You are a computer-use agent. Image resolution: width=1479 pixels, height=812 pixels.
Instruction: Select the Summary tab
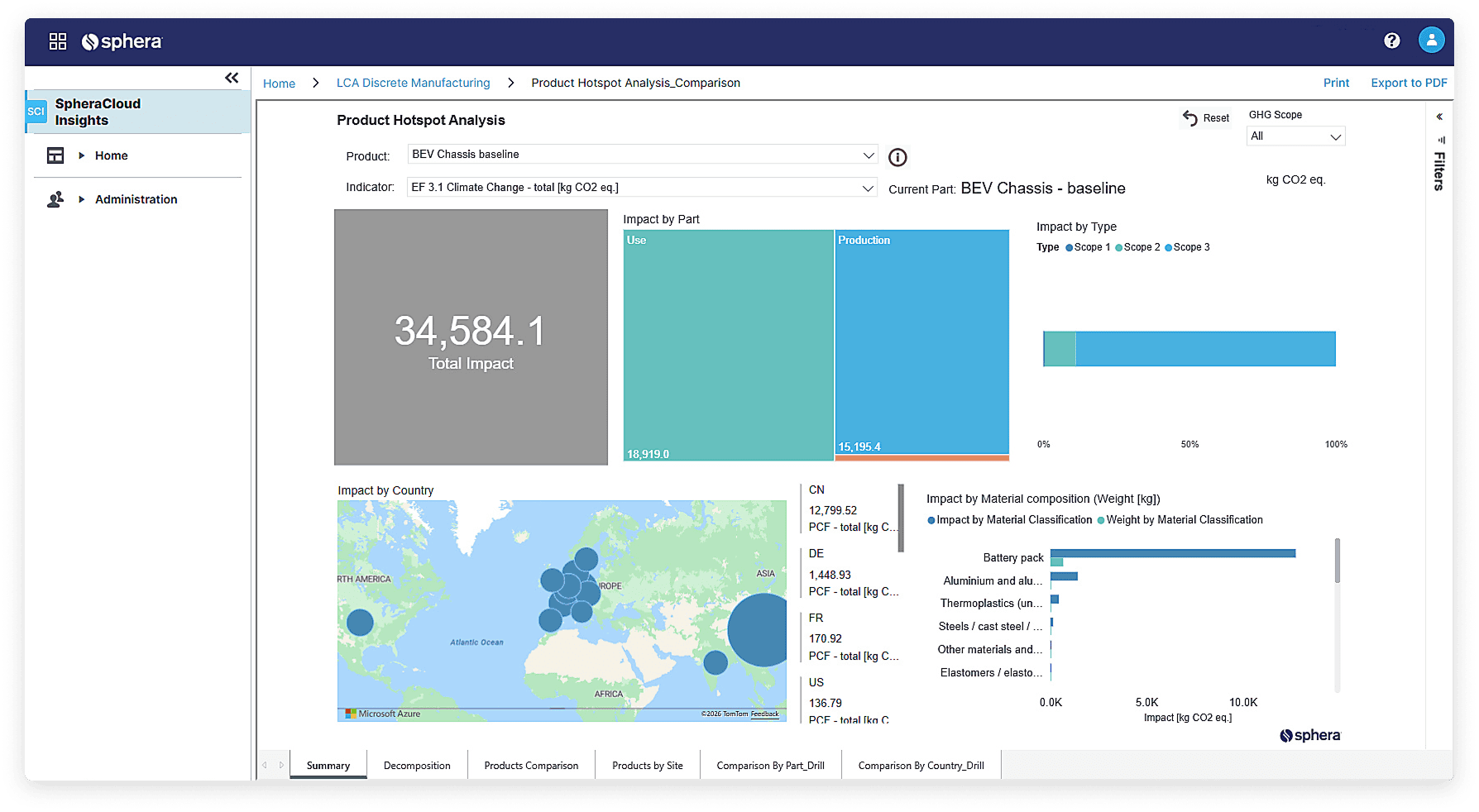click(328, 766)
